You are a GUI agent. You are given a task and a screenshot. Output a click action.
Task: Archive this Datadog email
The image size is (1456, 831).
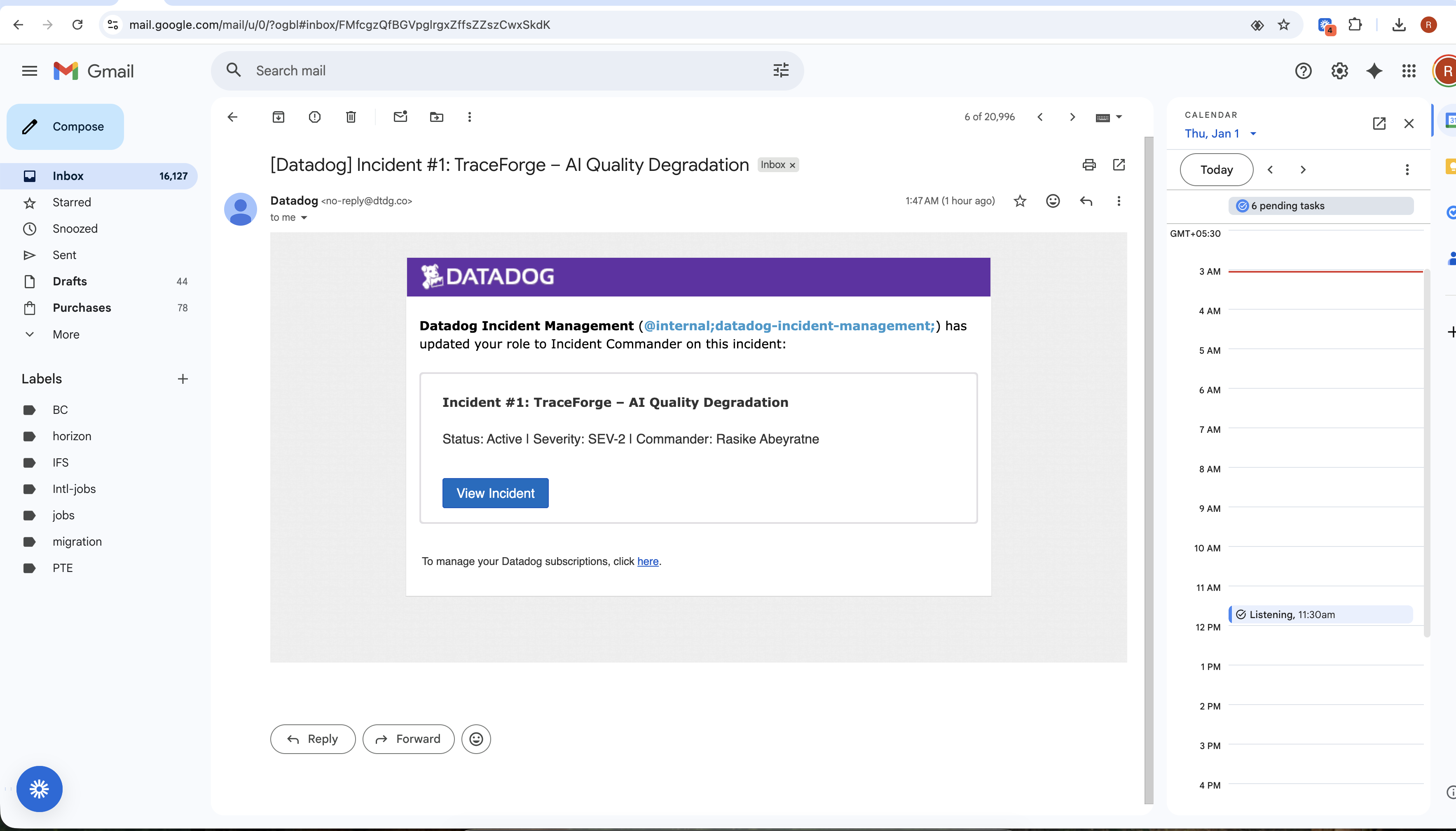click(x=278, y=117)
